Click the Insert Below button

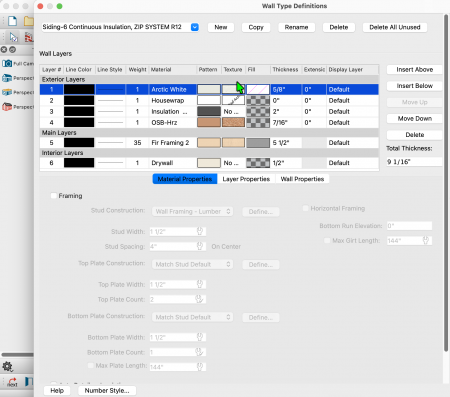click(x=415, y=86)
